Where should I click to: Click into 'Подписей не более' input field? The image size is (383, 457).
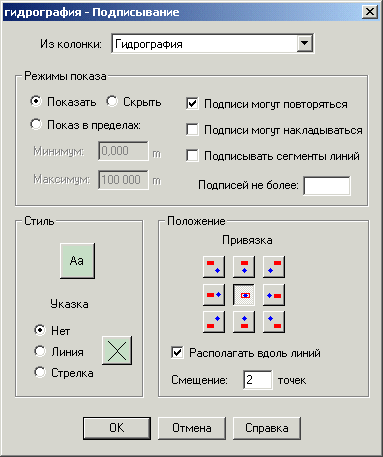[327, 186]
